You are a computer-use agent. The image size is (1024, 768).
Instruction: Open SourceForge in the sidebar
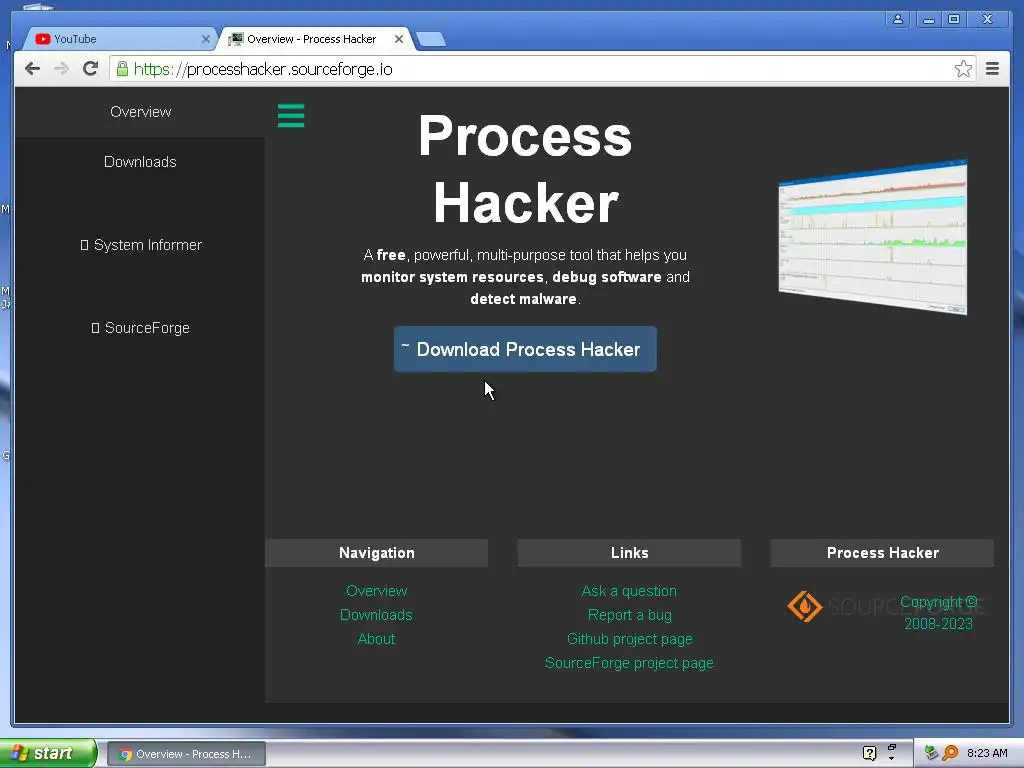140,328
